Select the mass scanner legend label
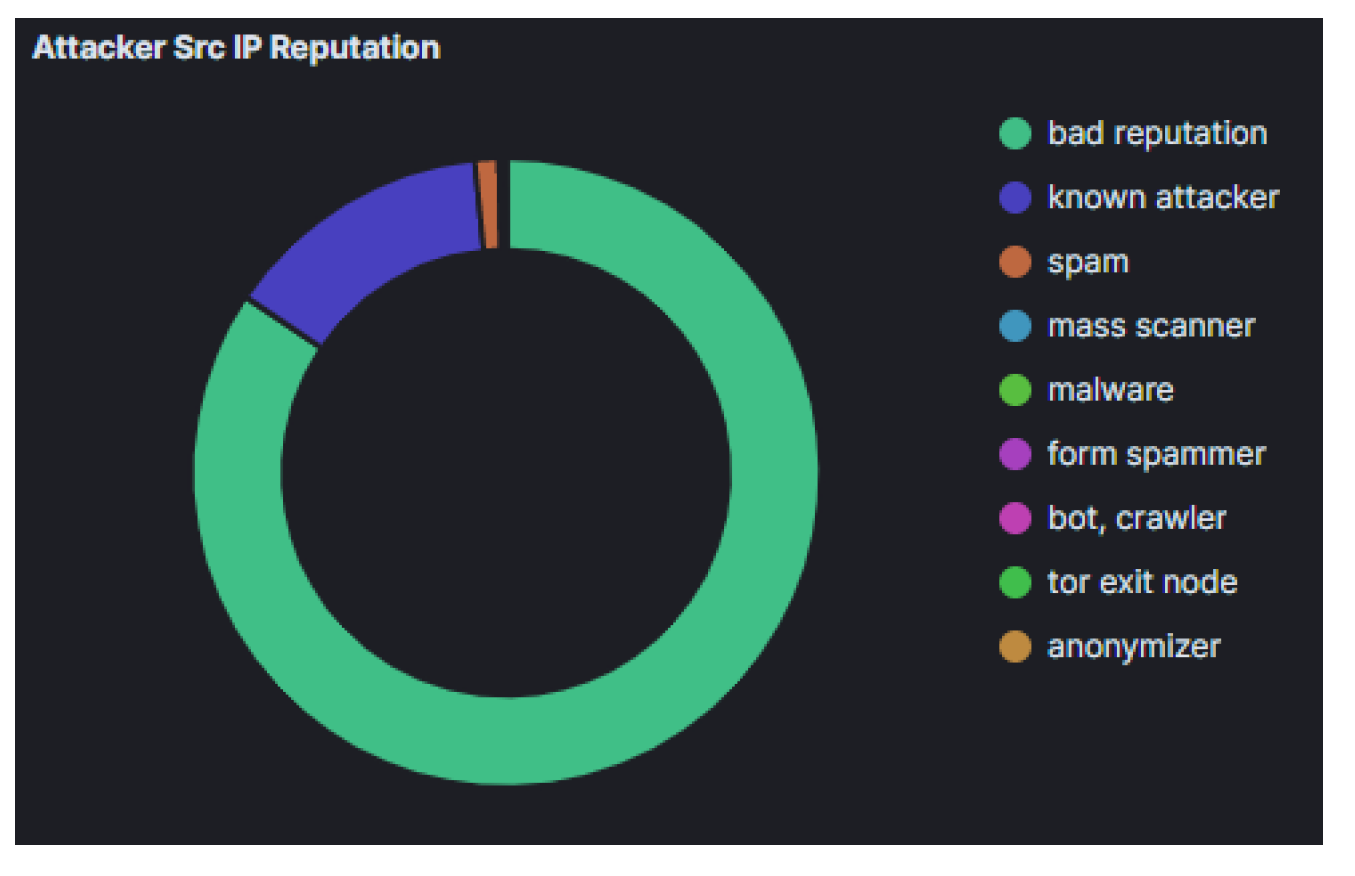The height and width of the screenshot is (876, 1355). (x=1151, y=325)
